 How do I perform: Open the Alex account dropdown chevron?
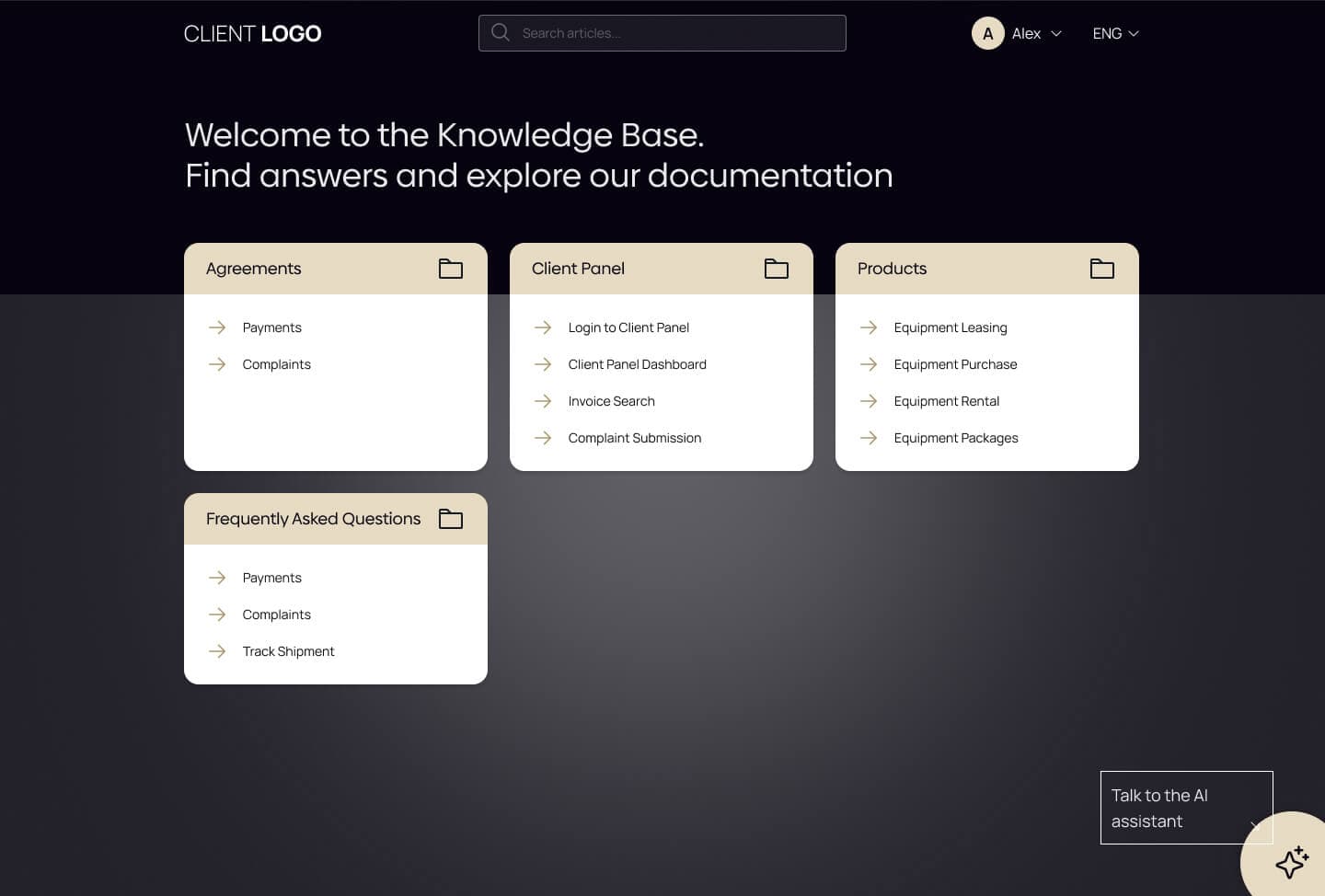pos(1054,33)
